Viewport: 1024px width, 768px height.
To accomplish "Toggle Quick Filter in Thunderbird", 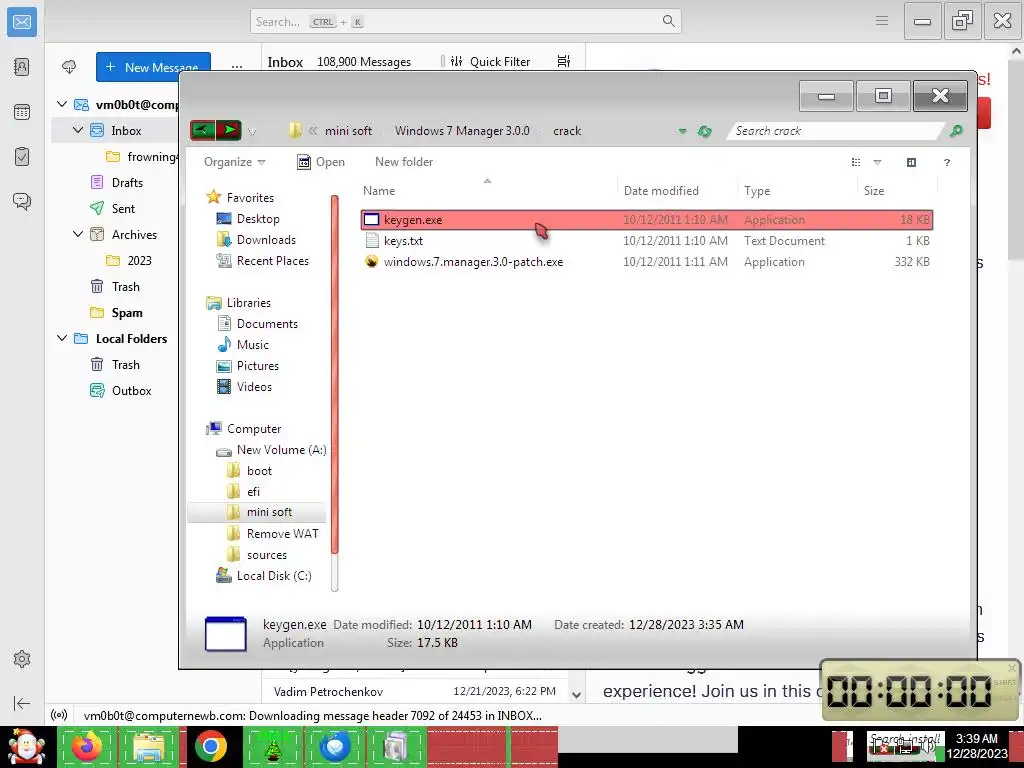I will [x=491, y=61].
